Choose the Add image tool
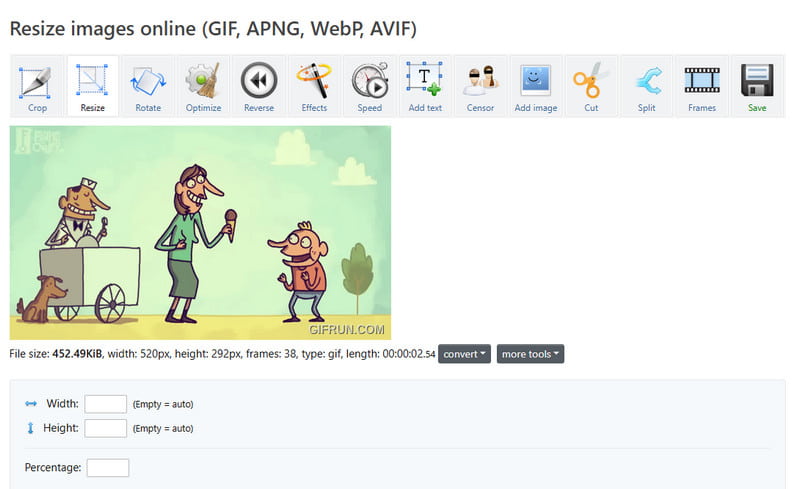 click(x=536, y=86)
